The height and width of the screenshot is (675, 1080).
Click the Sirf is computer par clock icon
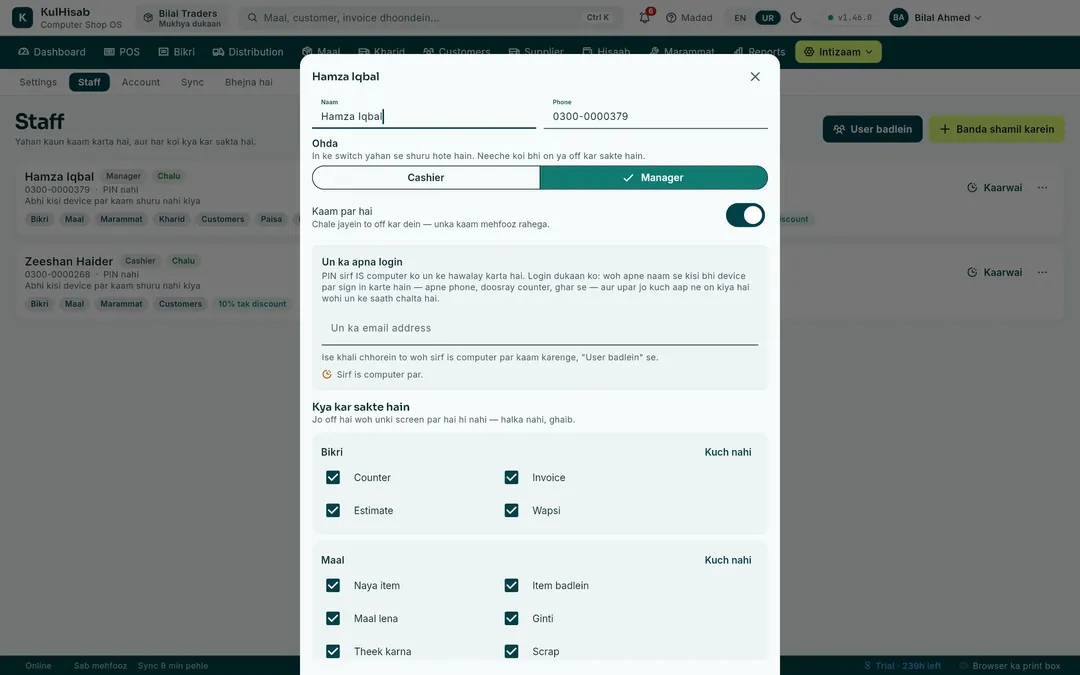point(327,375)
